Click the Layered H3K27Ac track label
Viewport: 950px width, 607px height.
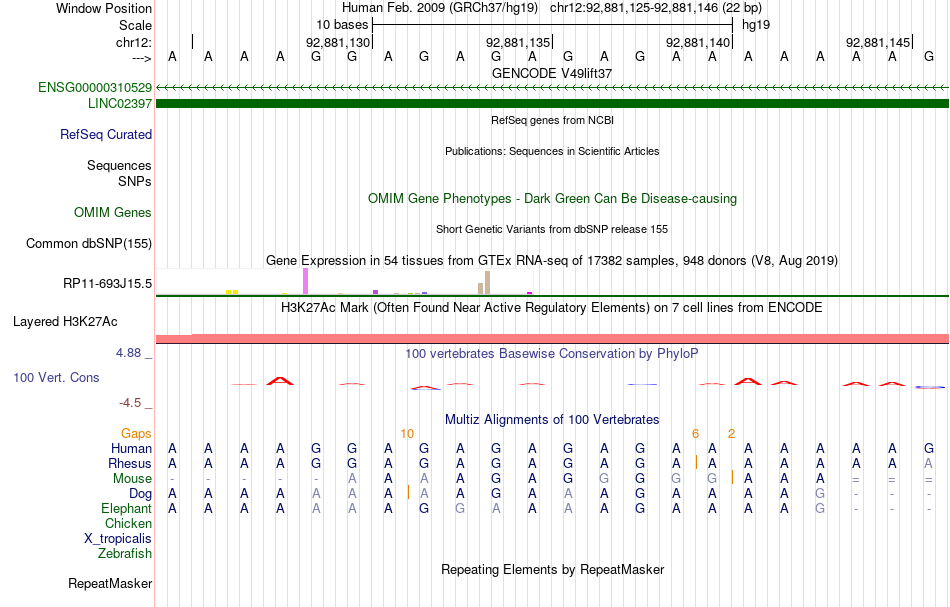pos(65,322)
